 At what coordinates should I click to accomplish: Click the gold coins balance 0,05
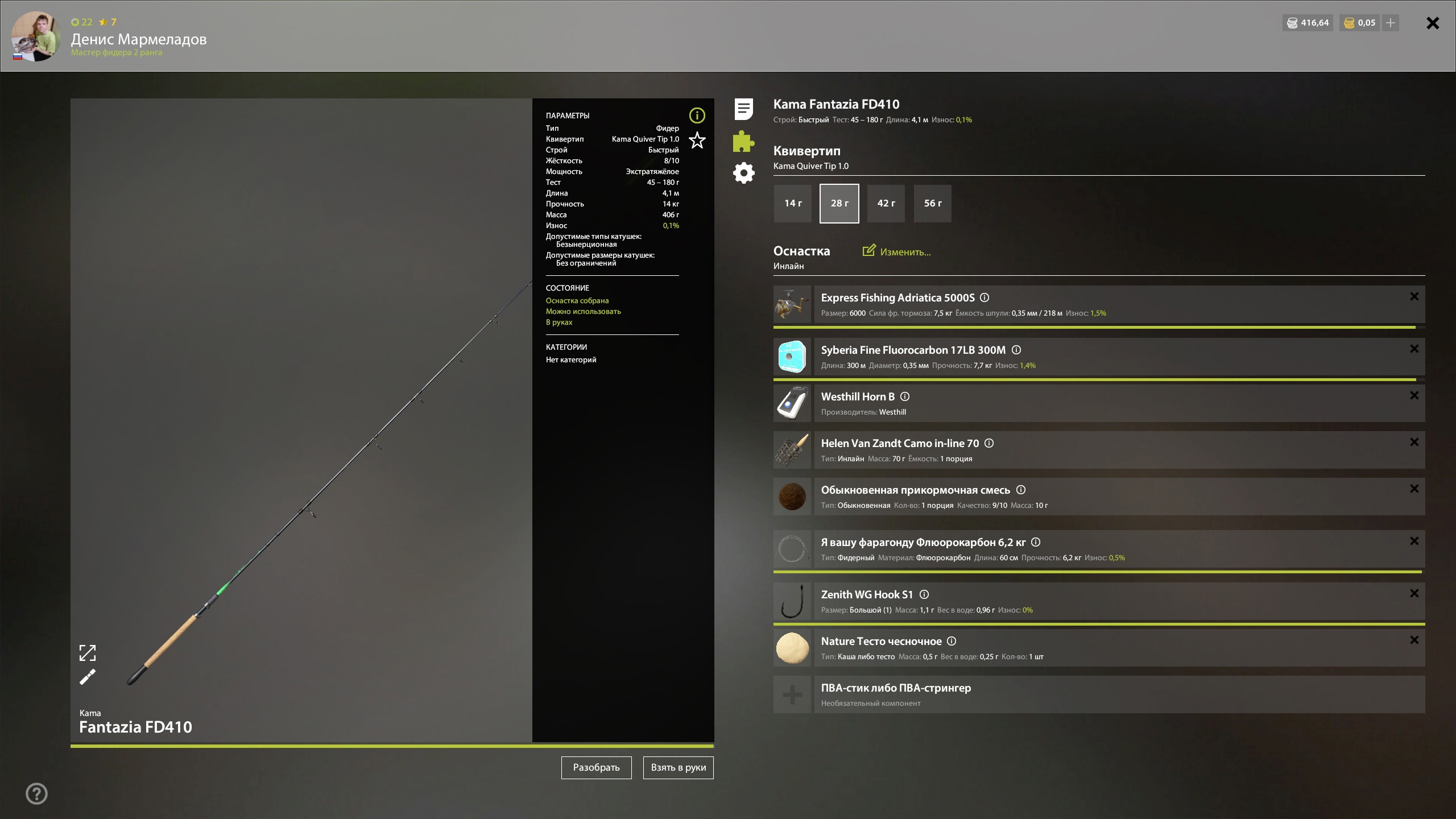click(1359, 23)
